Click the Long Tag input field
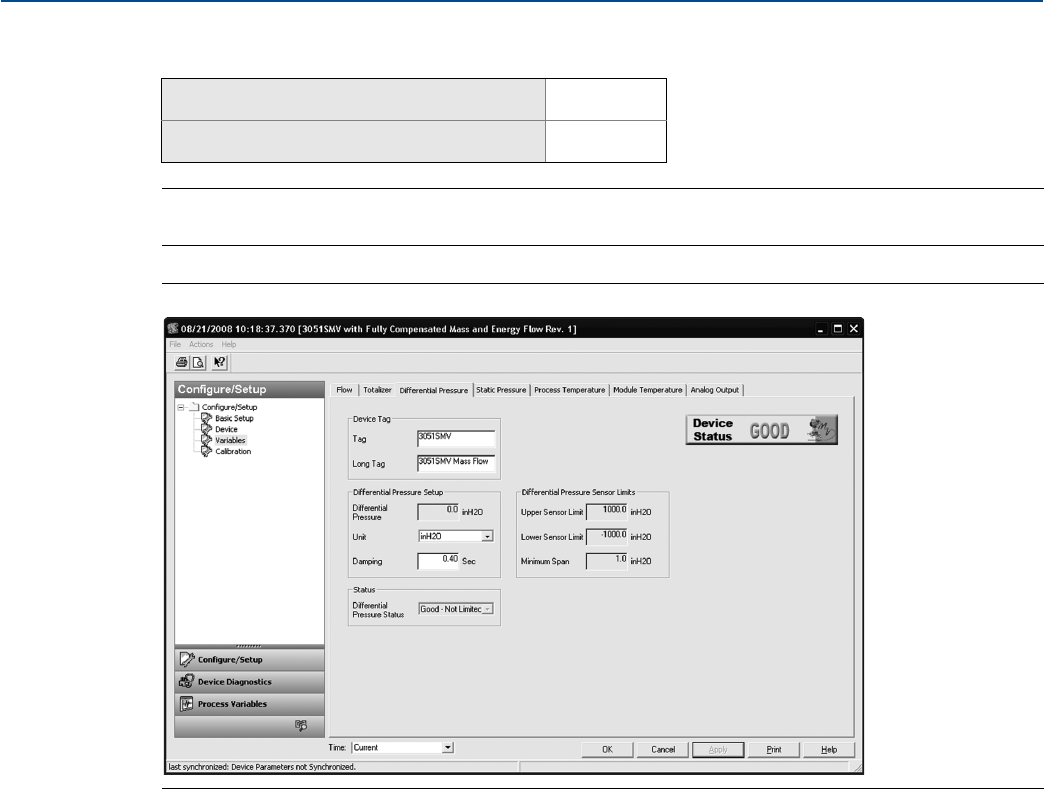Image resolution: width=1044 pixels, height=796 pixels. [x=456, y=463]
